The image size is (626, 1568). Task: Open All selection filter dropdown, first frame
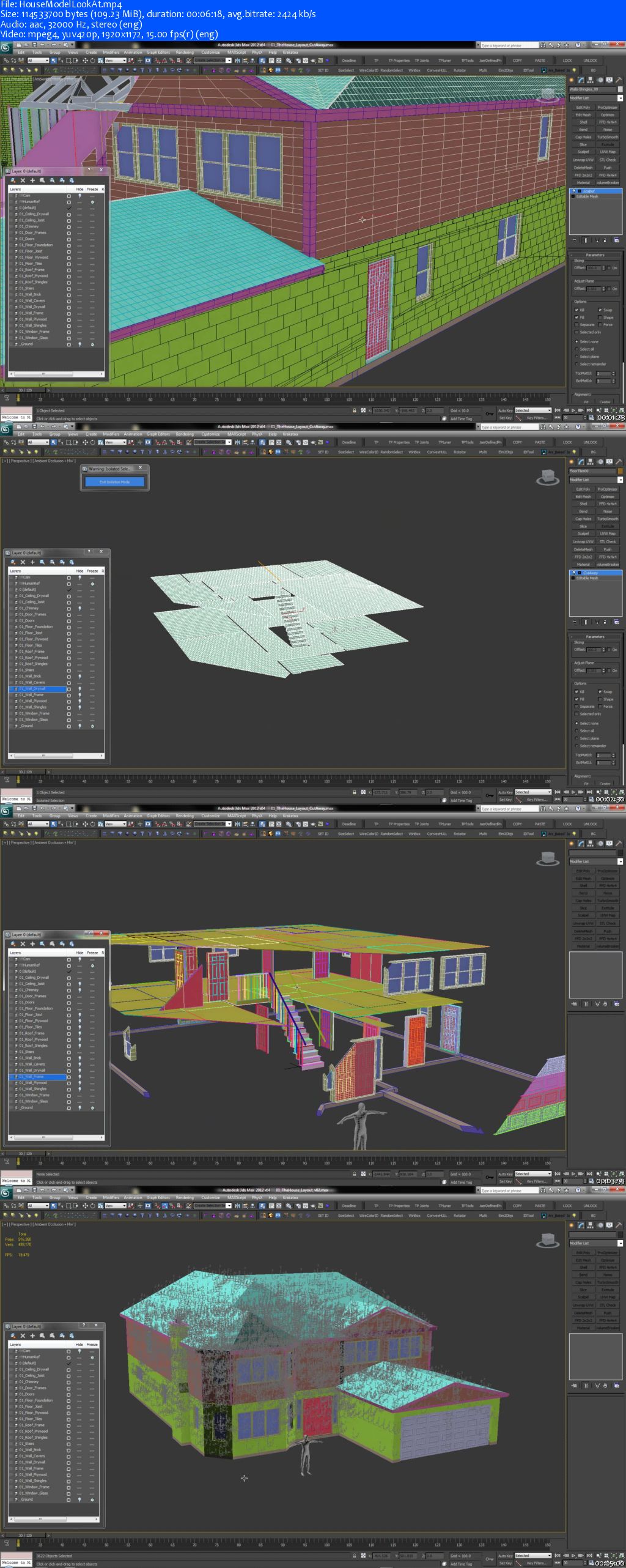coord(38,61)
